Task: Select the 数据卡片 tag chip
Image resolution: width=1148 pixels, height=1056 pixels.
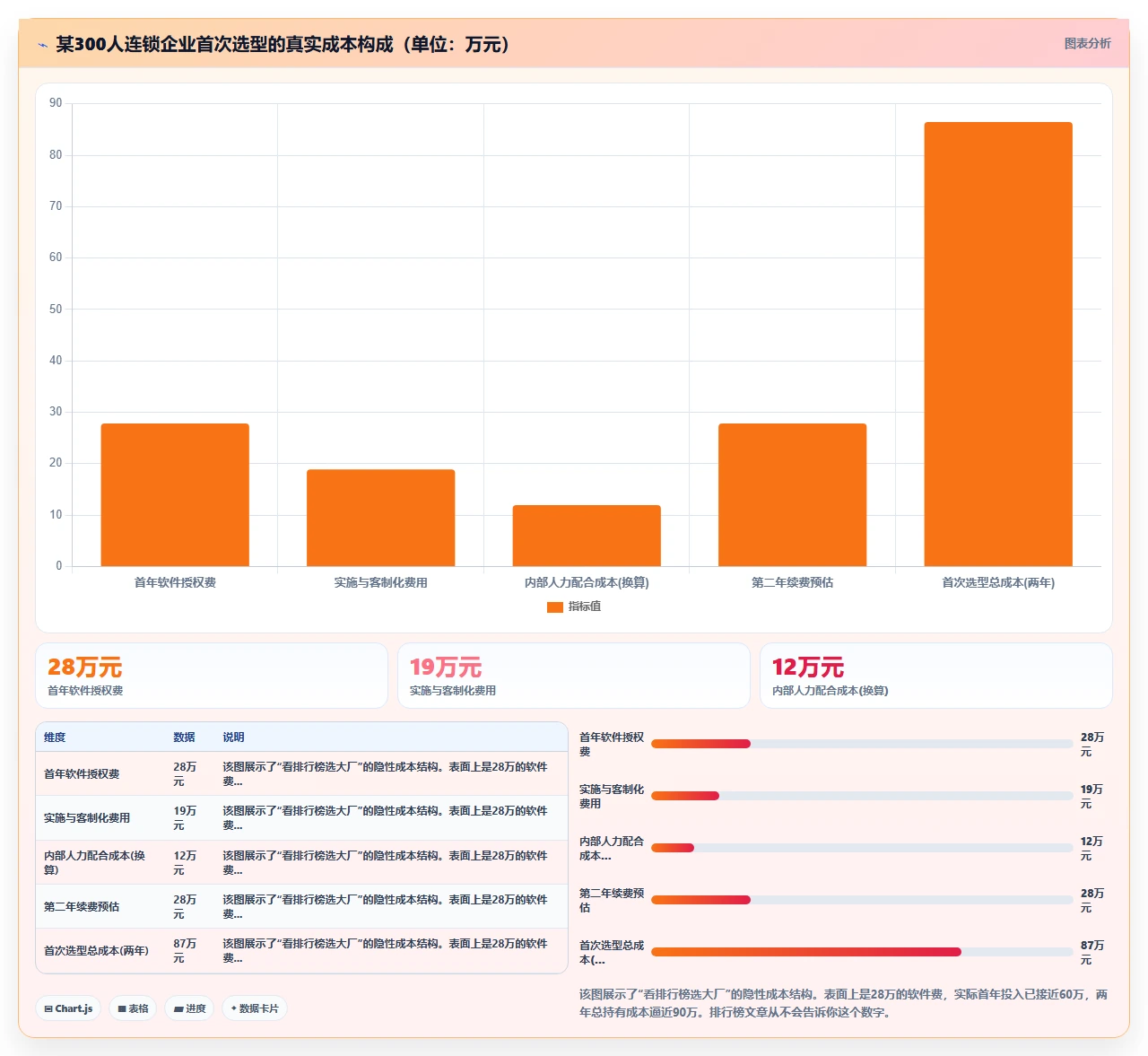Action: click(x=255, y=1008)
